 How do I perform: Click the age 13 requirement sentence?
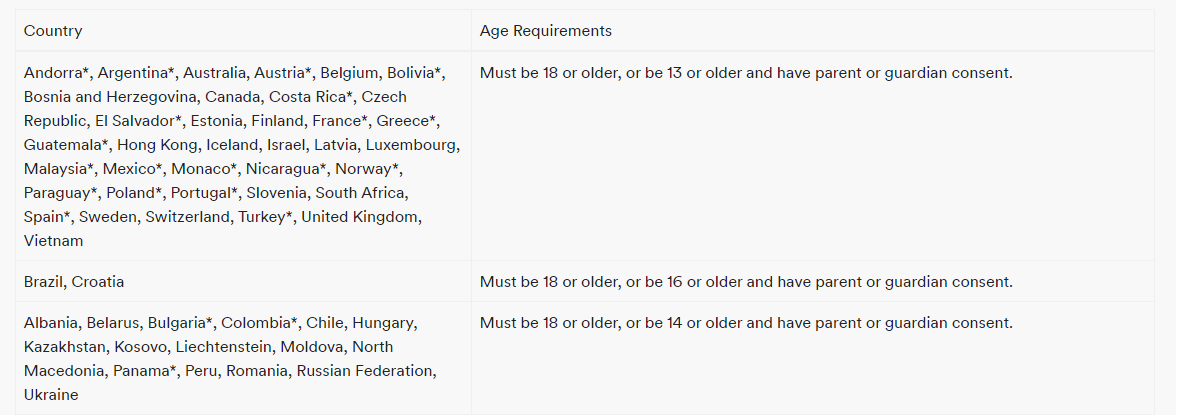coord(746,73)
